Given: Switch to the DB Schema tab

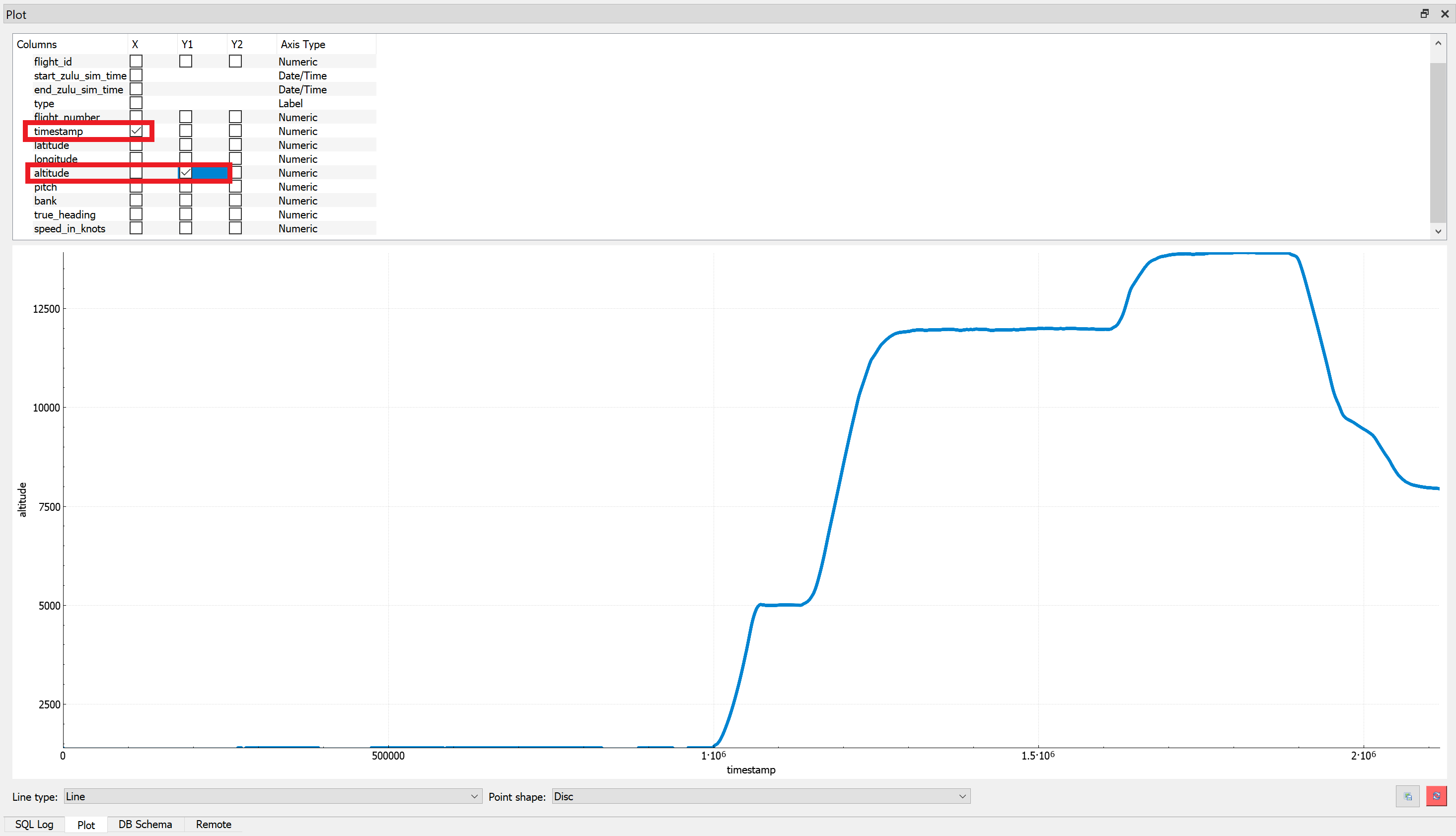Looking at the screenshot, I should (x=145, y=824).
